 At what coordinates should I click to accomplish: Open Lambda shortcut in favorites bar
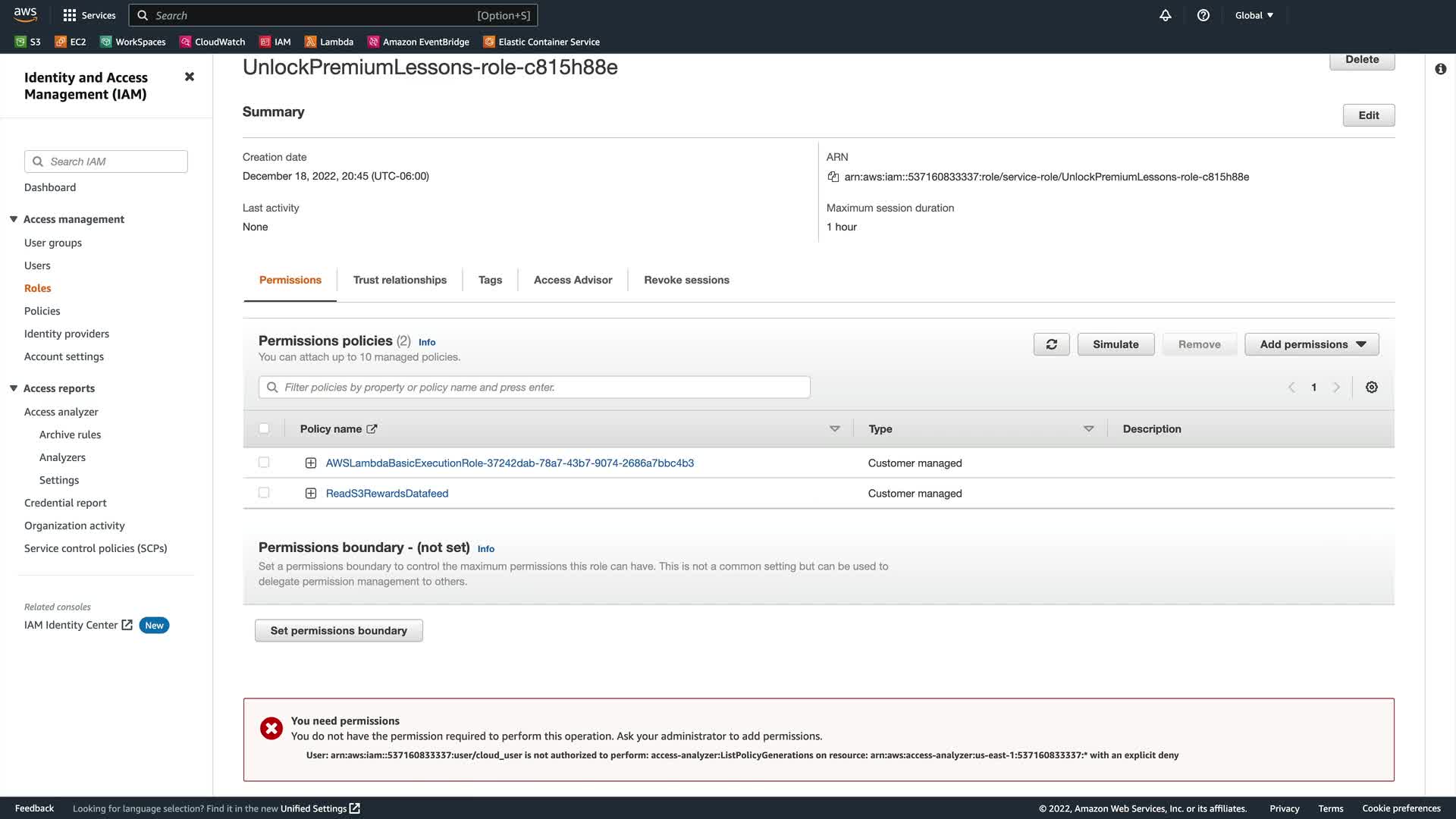[x=328, y=42]
